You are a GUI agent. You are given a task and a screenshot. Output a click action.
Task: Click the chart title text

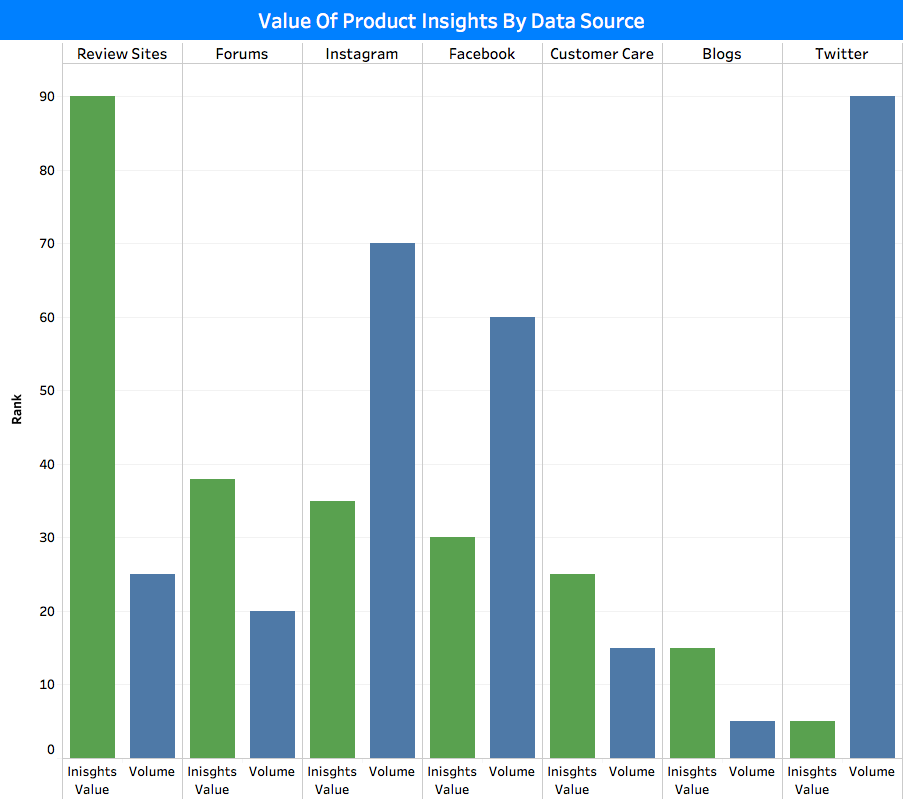point(451,21)
